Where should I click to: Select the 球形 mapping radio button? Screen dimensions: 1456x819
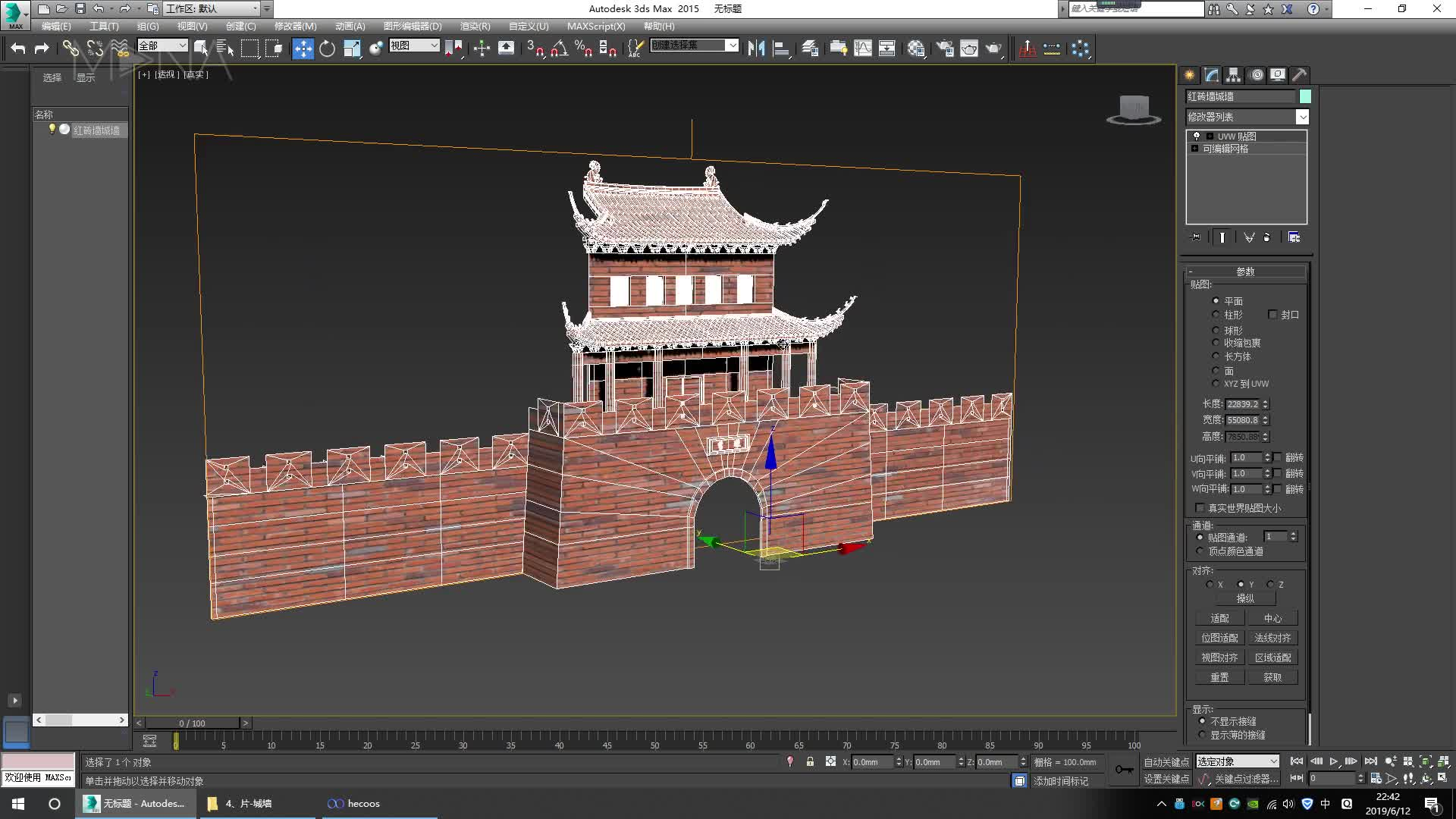click(1216, 331)
